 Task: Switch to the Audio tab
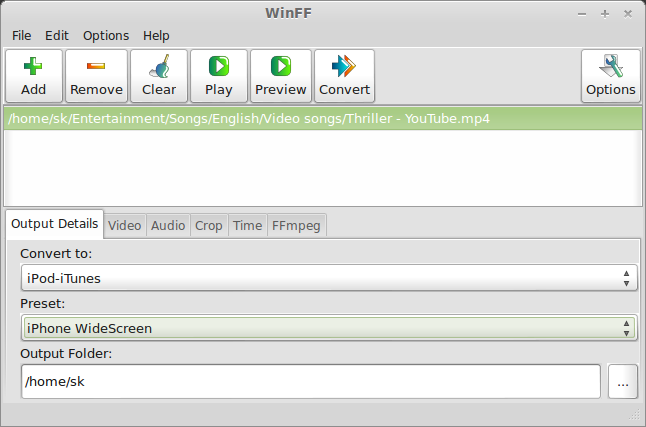[x=168, y=225]
